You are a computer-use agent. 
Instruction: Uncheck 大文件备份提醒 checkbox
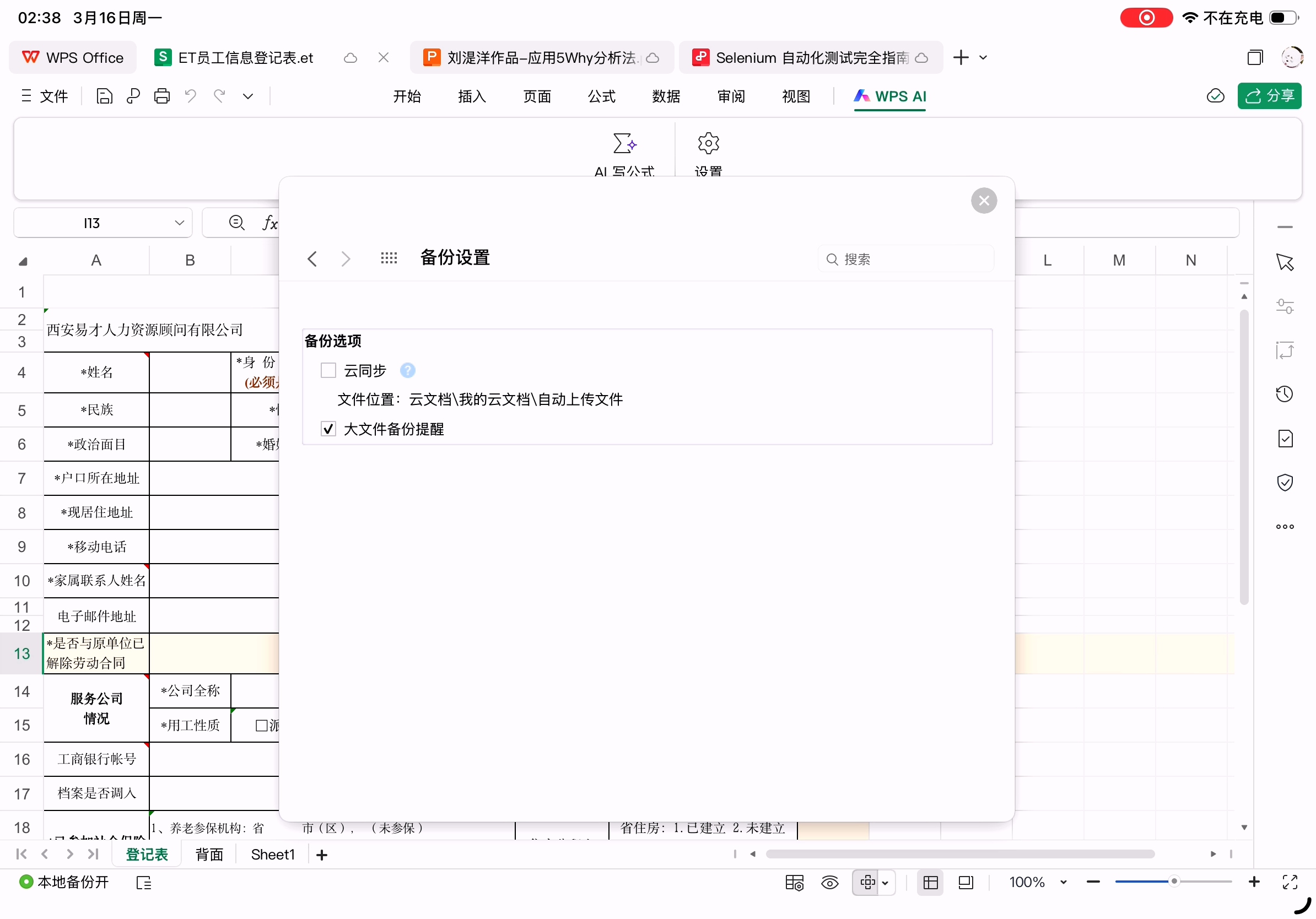tap(328, 429)
